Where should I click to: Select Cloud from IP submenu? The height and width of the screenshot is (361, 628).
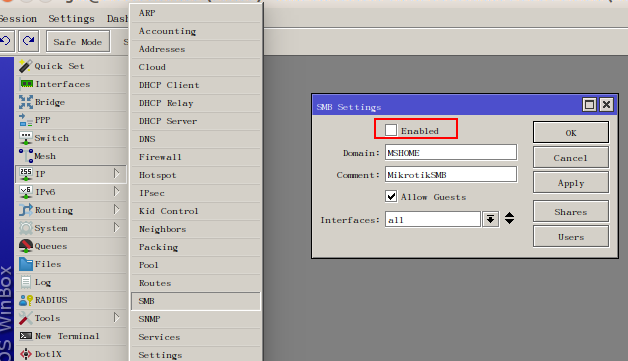196,67
